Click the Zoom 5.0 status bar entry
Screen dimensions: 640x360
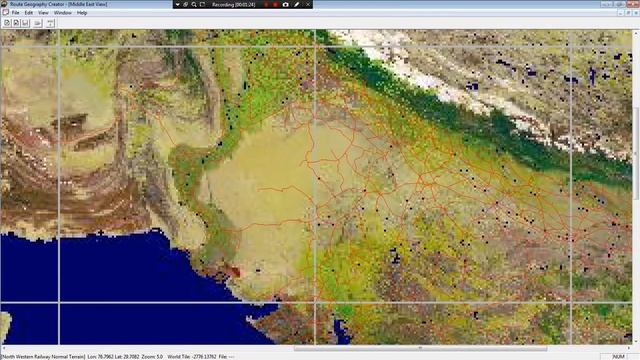pyautogui.click(x=152, y=357)
